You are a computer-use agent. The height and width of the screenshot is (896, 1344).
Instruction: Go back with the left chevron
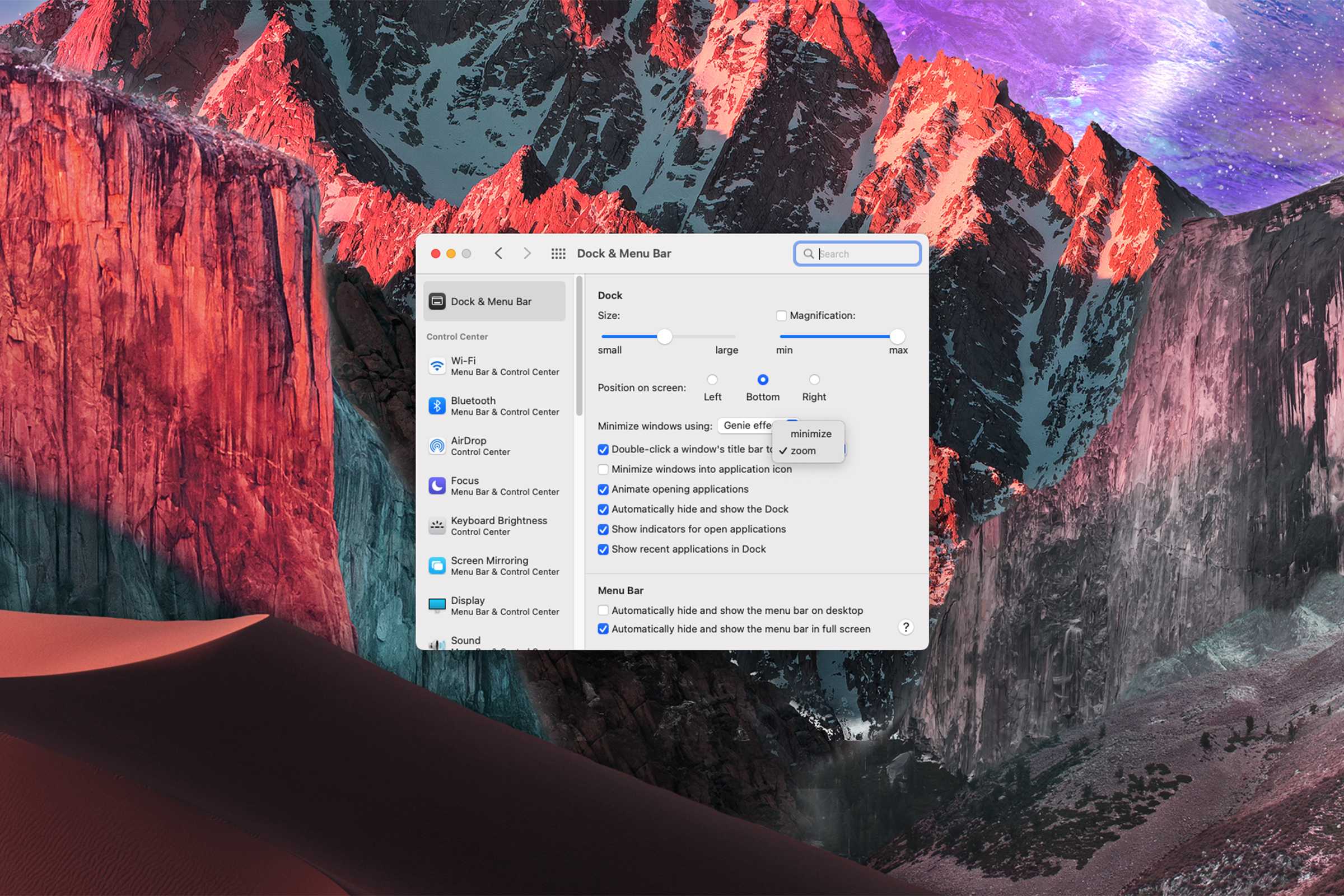pyautogui.click(x=498, y=253)
